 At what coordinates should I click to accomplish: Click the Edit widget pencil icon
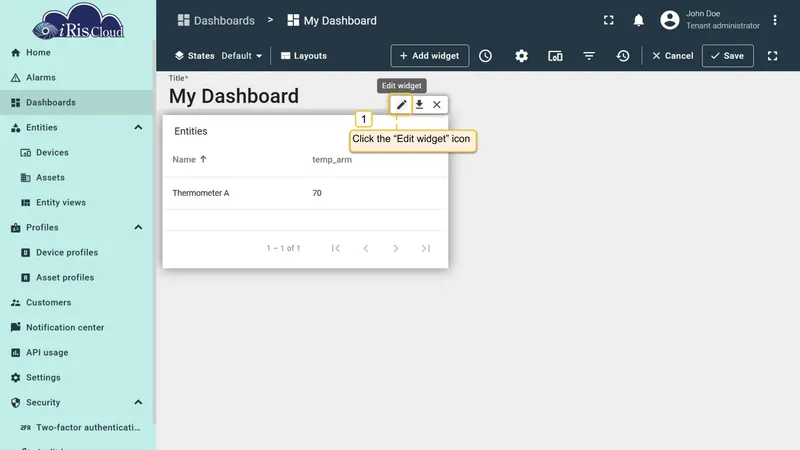pos(402,105)
